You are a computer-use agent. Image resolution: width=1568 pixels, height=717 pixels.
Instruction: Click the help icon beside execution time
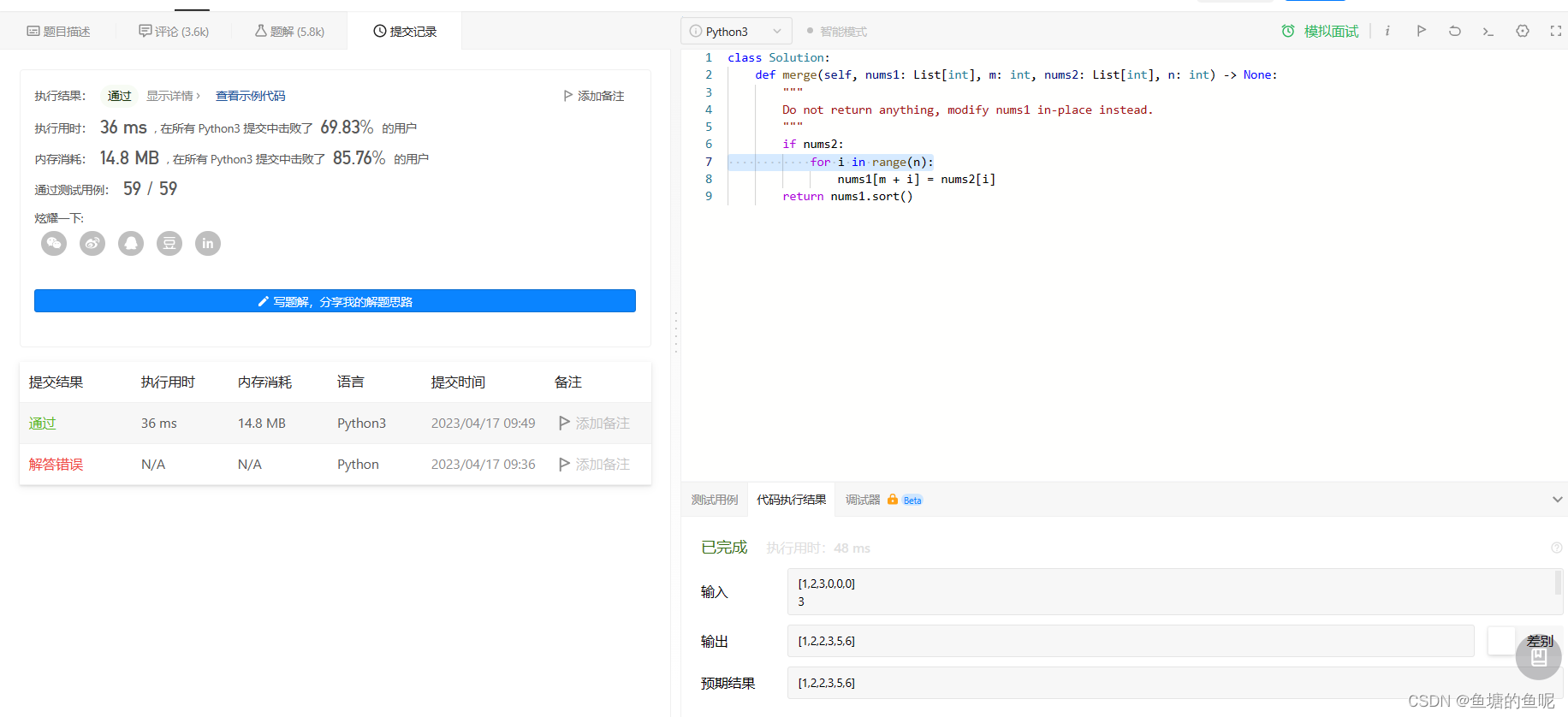(x=1557, y=548)
